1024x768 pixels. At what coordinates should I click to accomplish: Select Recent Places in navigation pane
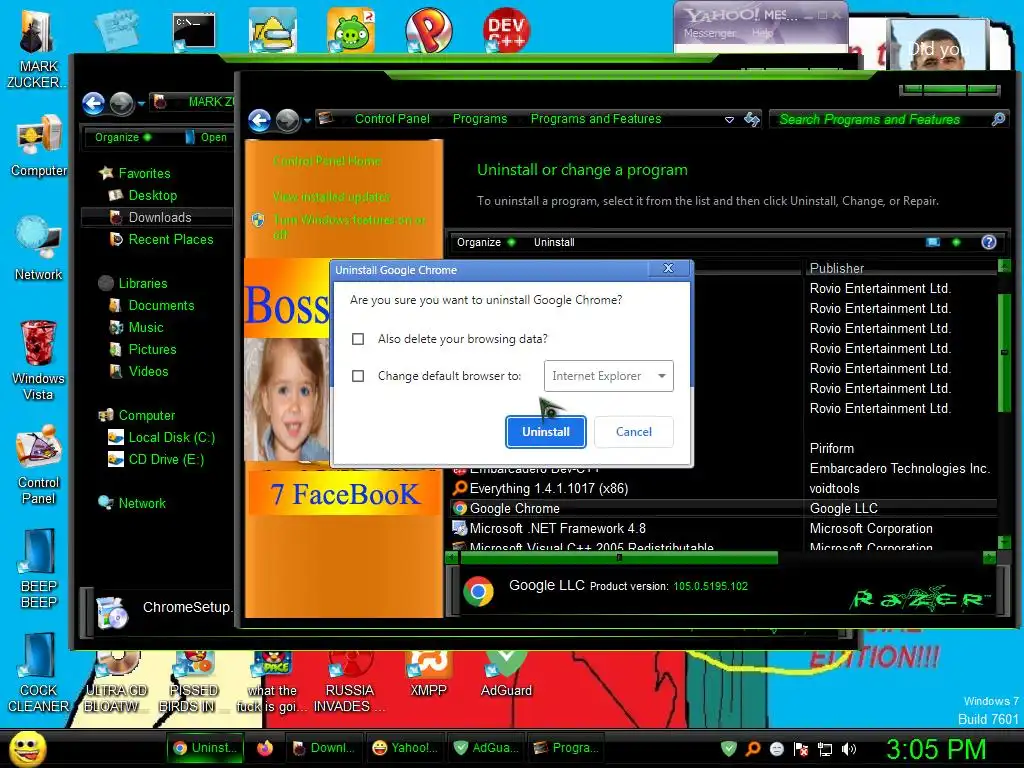point(170,240)
